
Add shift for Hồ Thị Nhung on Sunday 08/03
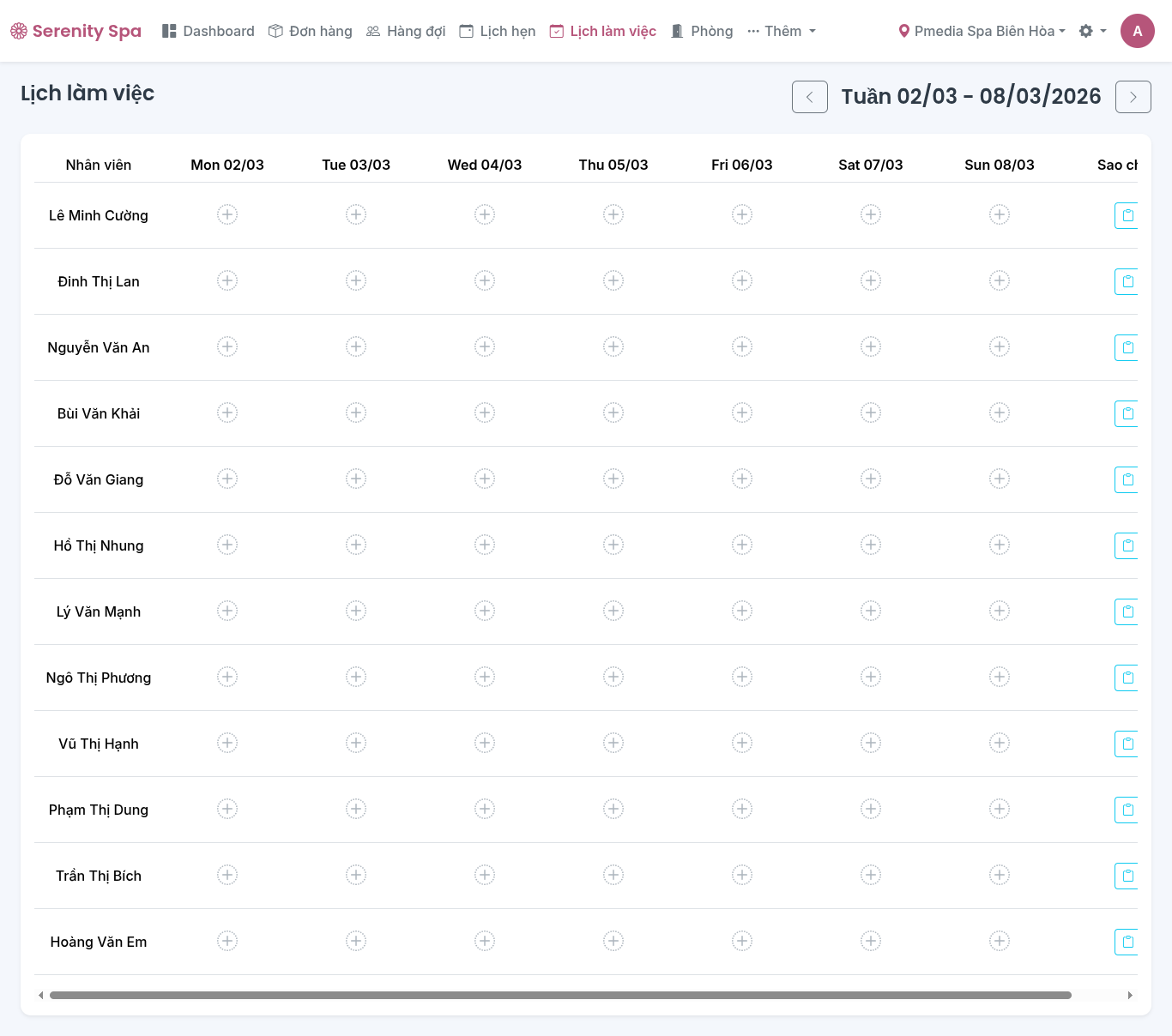[x=1000, y=545]
